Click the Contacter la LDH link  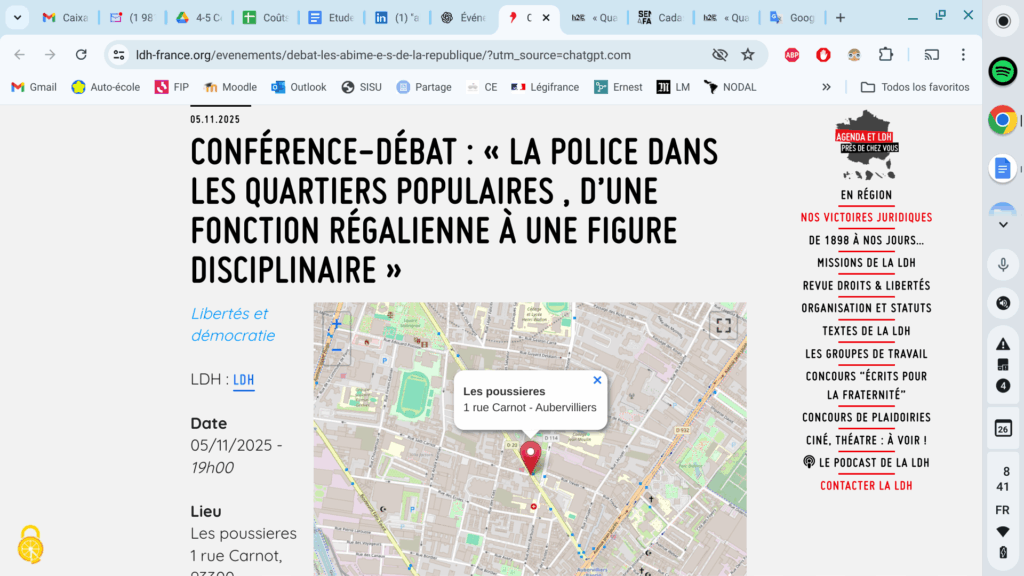point(866,486)
